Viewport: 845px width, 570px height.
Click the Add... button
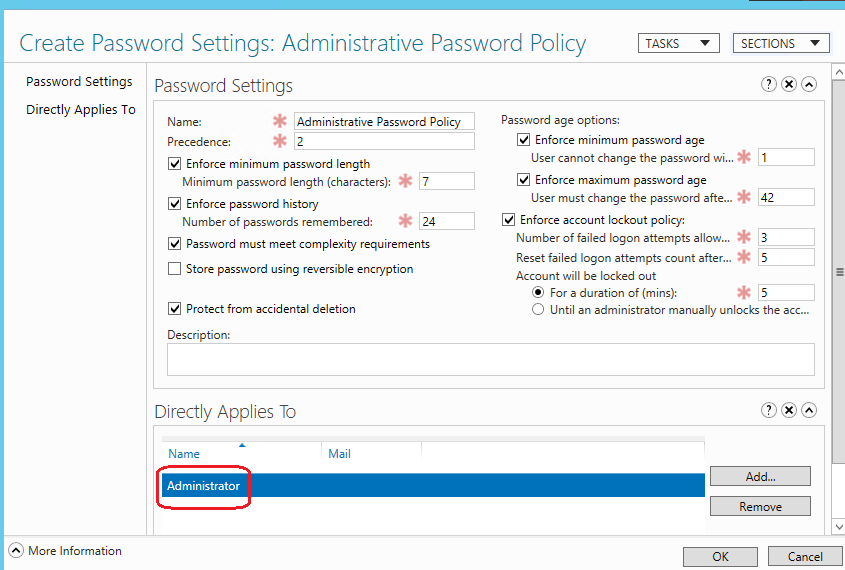coord(760,477)
